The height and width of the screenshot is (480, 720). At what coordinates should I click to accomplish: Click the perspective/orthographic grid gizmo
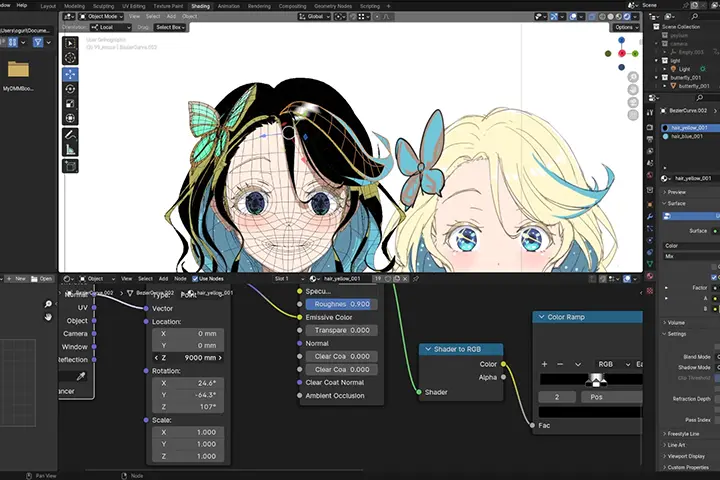point(633,115)
